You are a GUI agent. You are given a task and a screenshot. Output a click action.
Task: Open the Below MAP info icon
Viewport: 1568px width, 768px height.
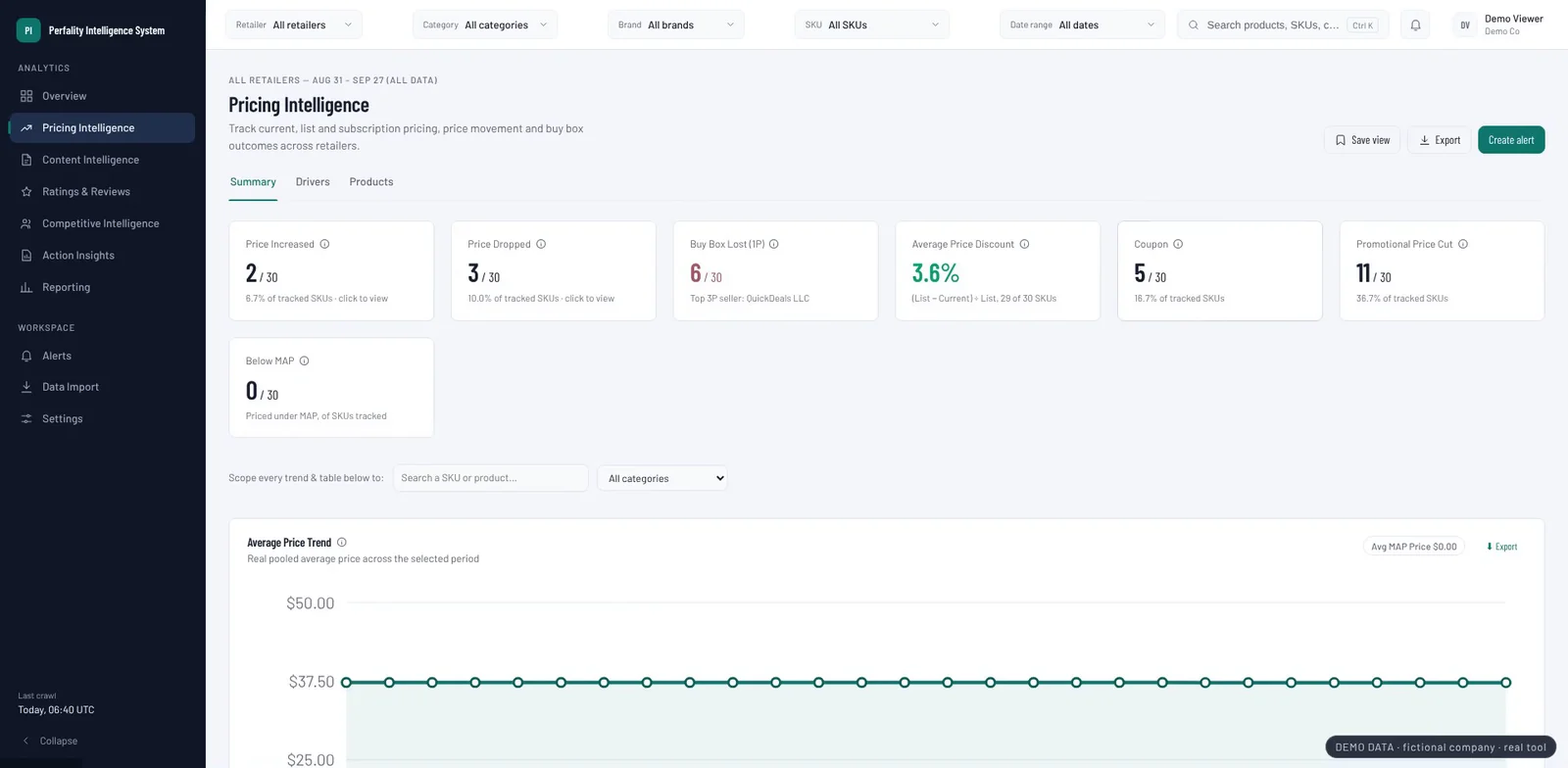(304, 360)
